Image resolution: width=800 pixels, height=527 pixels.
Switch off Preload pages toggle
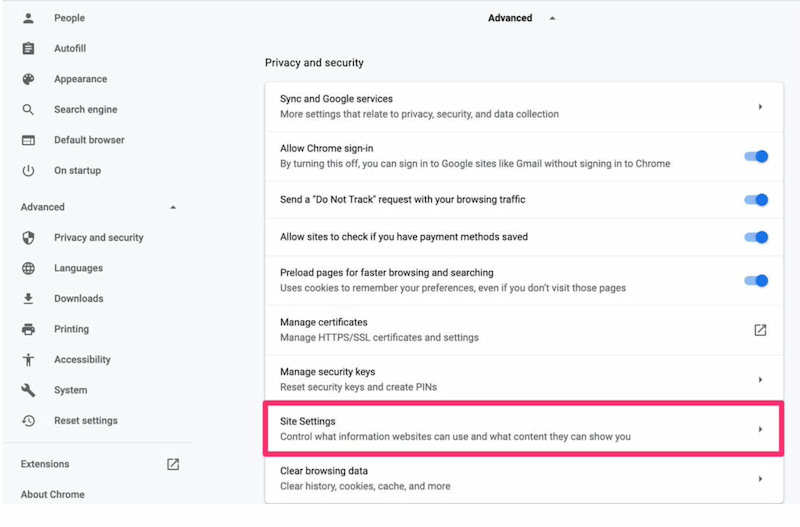(x=756, y=280)
